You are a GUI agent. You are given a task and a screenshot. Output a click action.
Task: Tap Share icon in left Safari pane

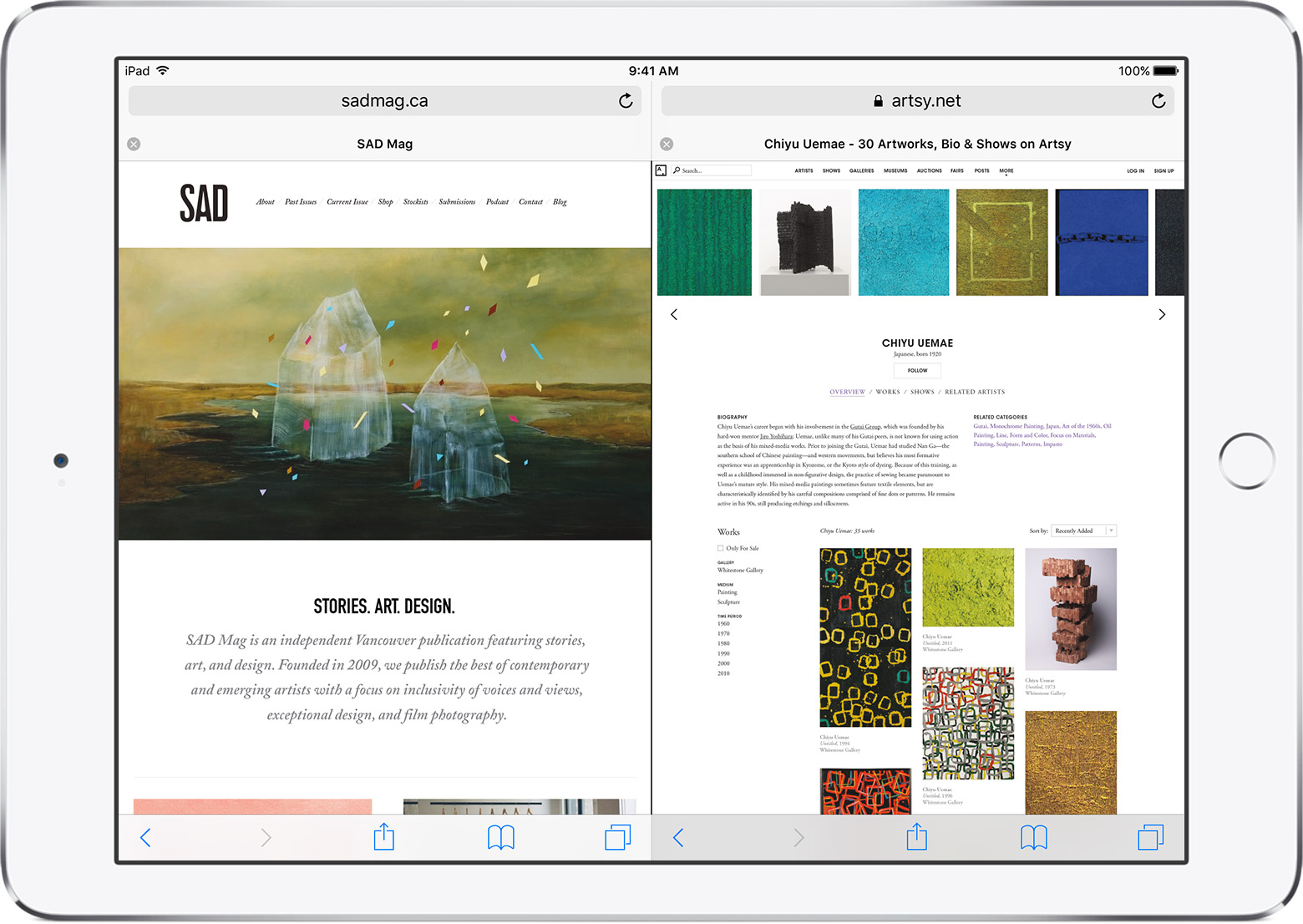point(383,836)
